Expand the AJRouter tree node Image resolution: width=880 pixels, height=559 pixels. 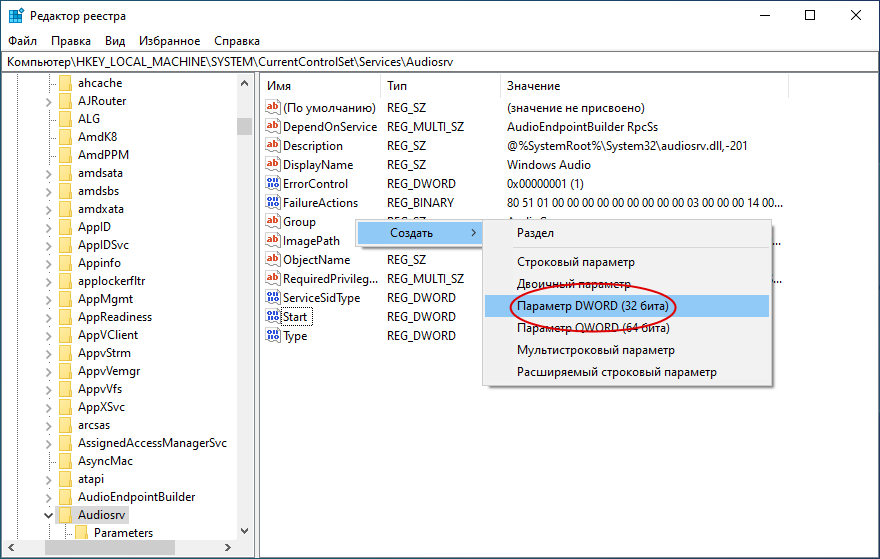tap(48, 102)
